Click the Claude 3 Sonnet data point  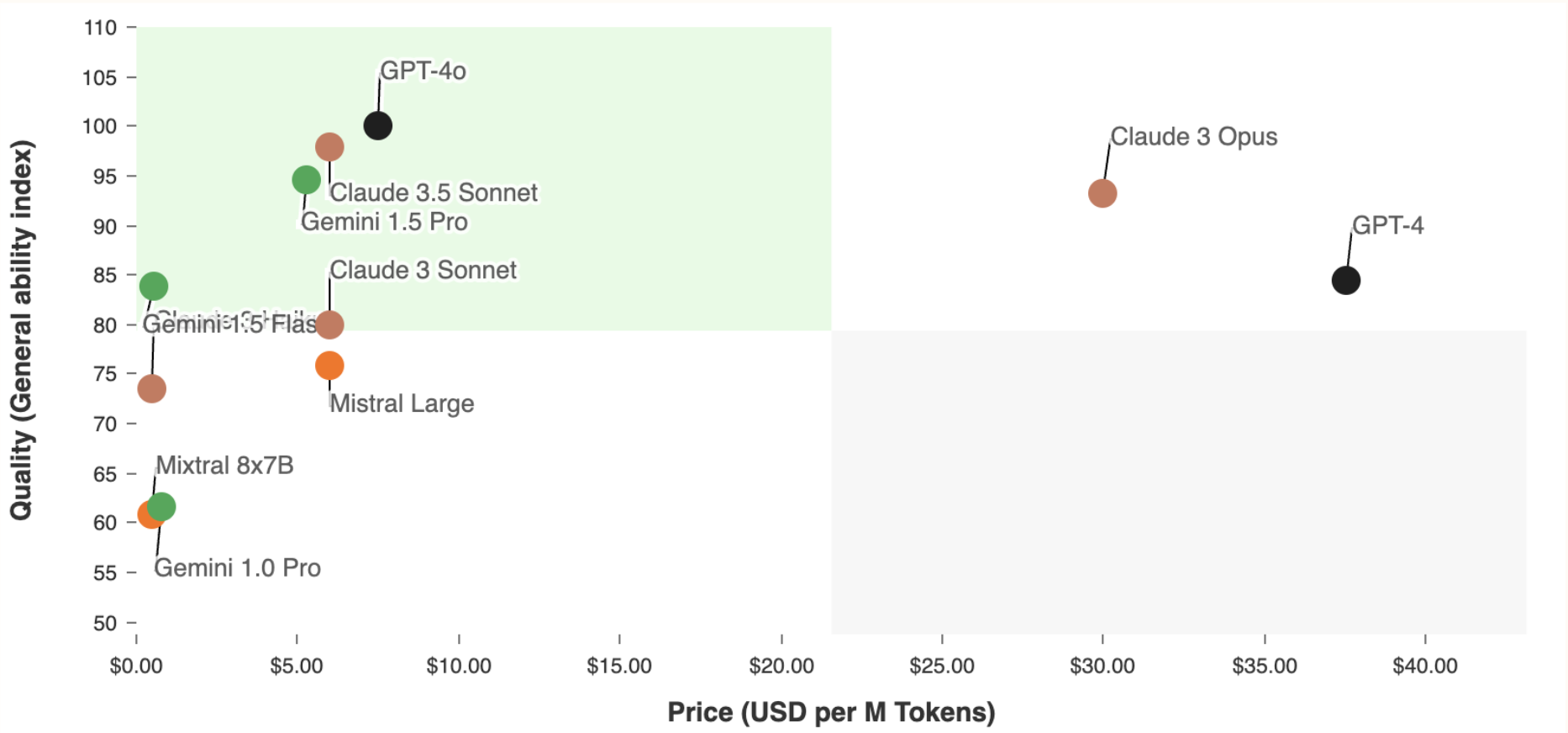coord(329,324)
